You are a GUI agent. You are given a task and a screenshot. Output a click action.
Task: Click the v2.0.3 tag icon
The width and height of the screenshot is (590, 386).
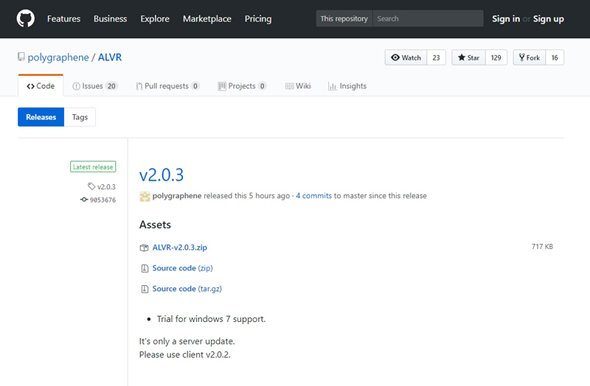91,186
